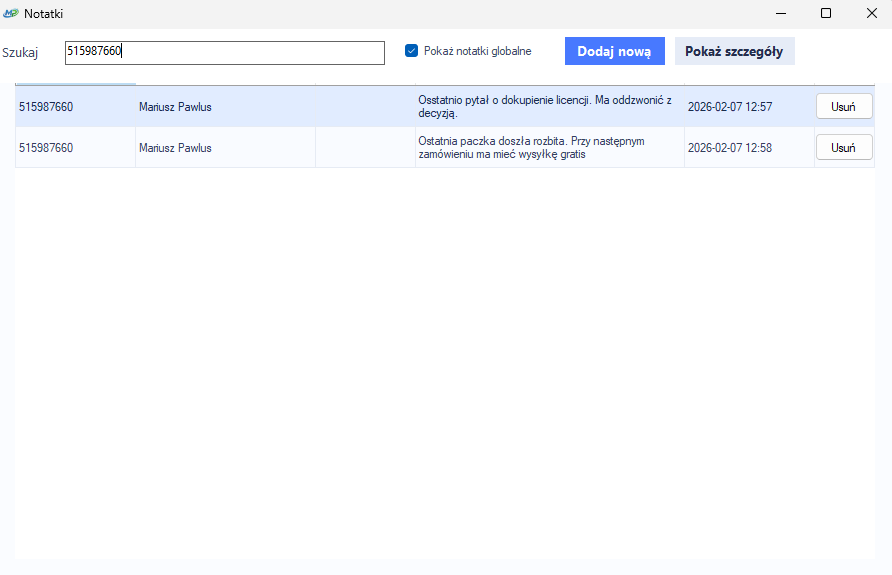Viewport: 892px width, 575px height.
Task: Delete the note dated 2026-02-07 12:57
Action: (844, 107)
